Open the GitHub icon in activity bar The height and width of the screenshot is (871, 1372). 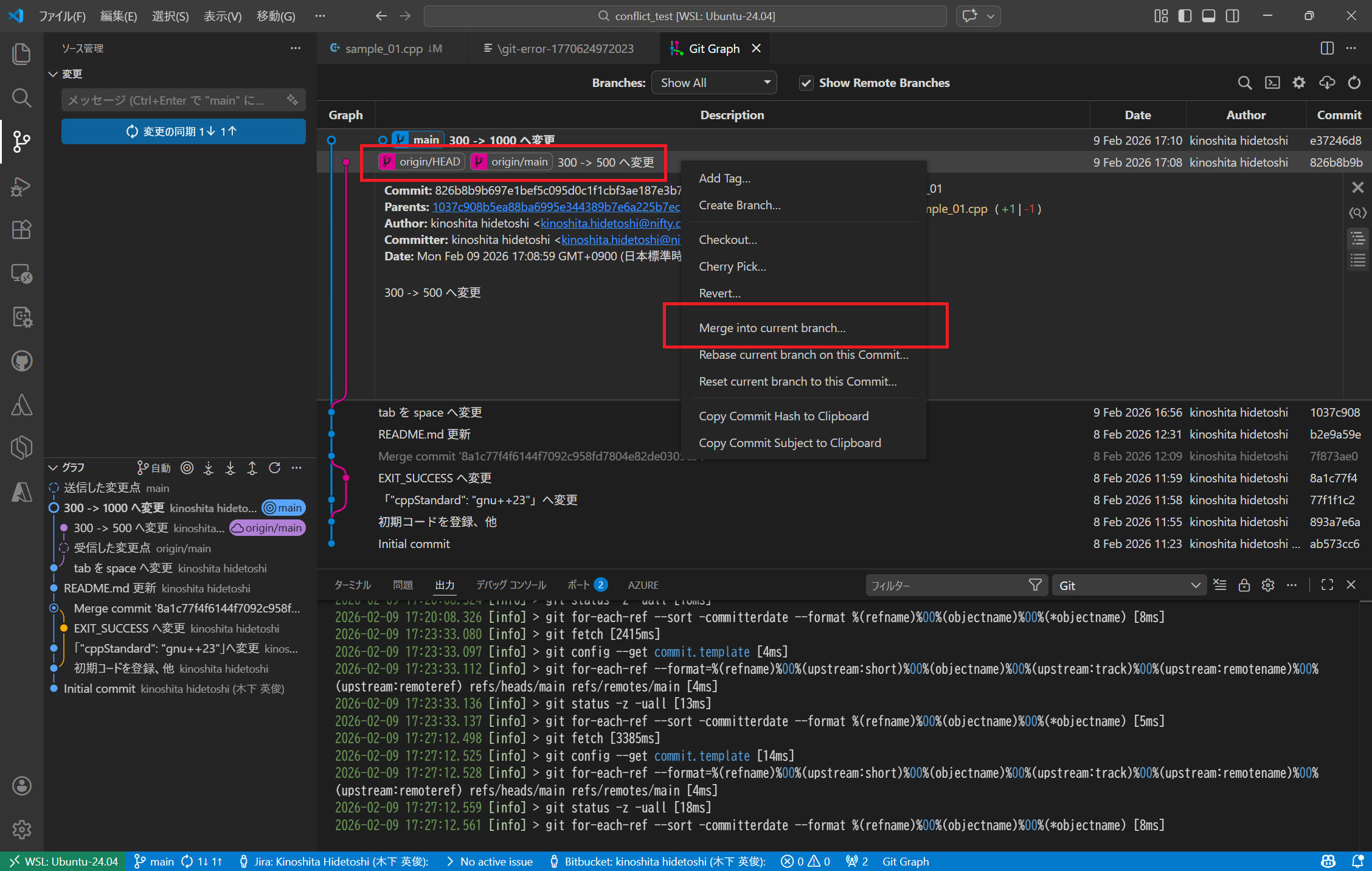[x=21, y=361]
